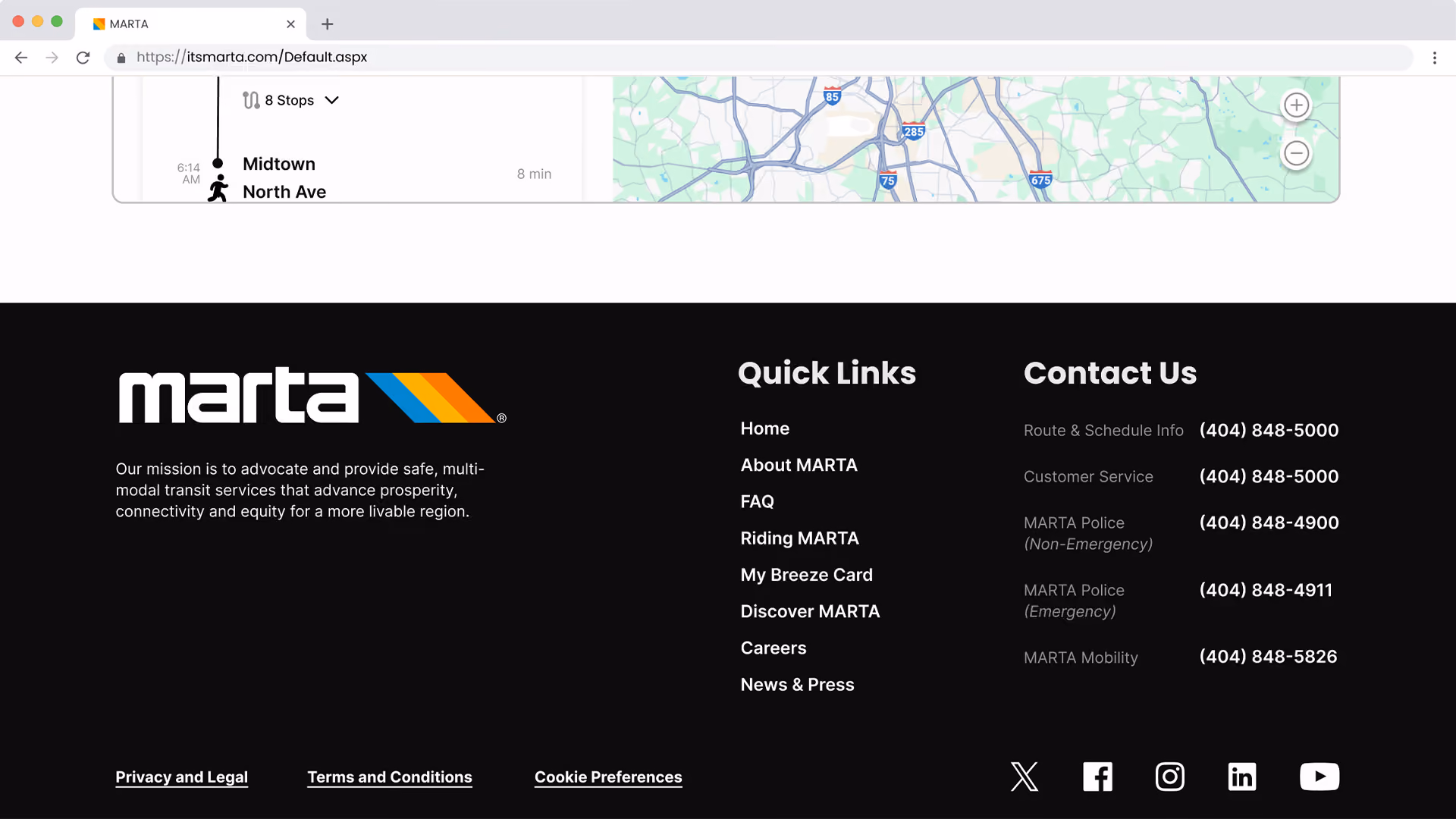Image resolution: width=1456 pixels, height=819 pixels.
Task: Click the Midtown stop name
Action: (x=278, y=164)
